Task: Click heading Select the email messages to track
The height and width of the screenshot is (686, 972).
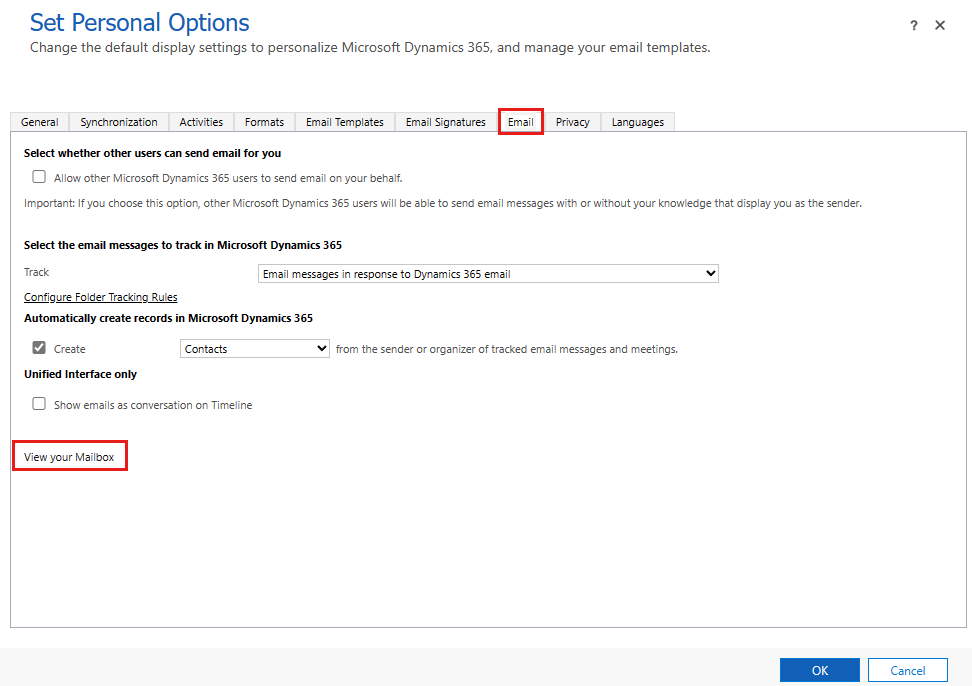Action: point(183,245)
